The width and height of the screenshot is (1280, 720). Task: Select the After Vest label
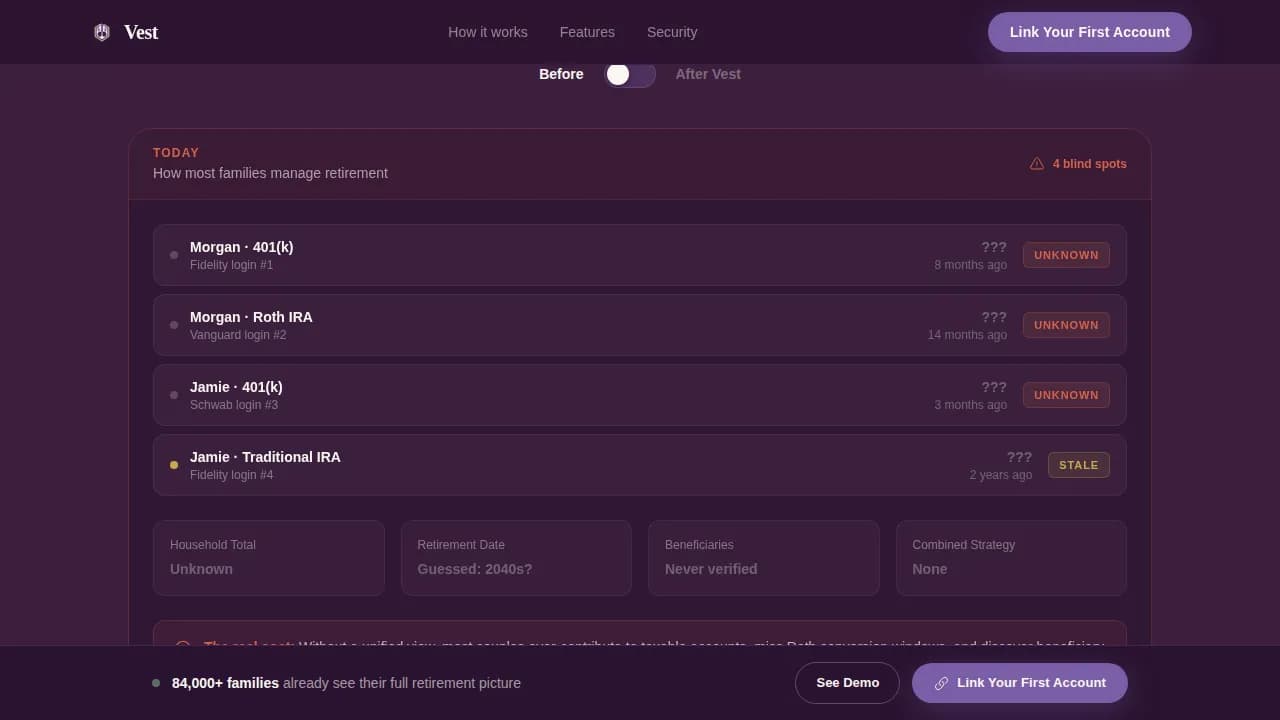click(x=708, y=74)
